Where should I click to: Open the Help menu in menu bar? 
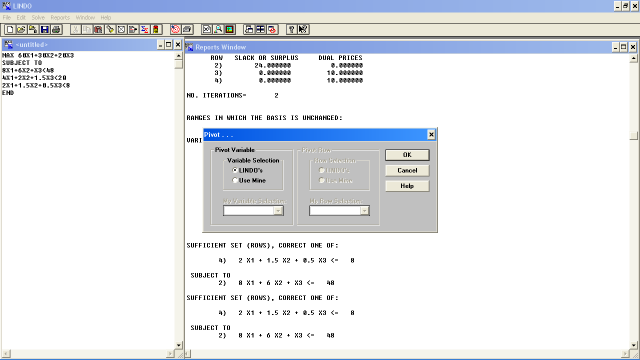click(x=106, y=18)
